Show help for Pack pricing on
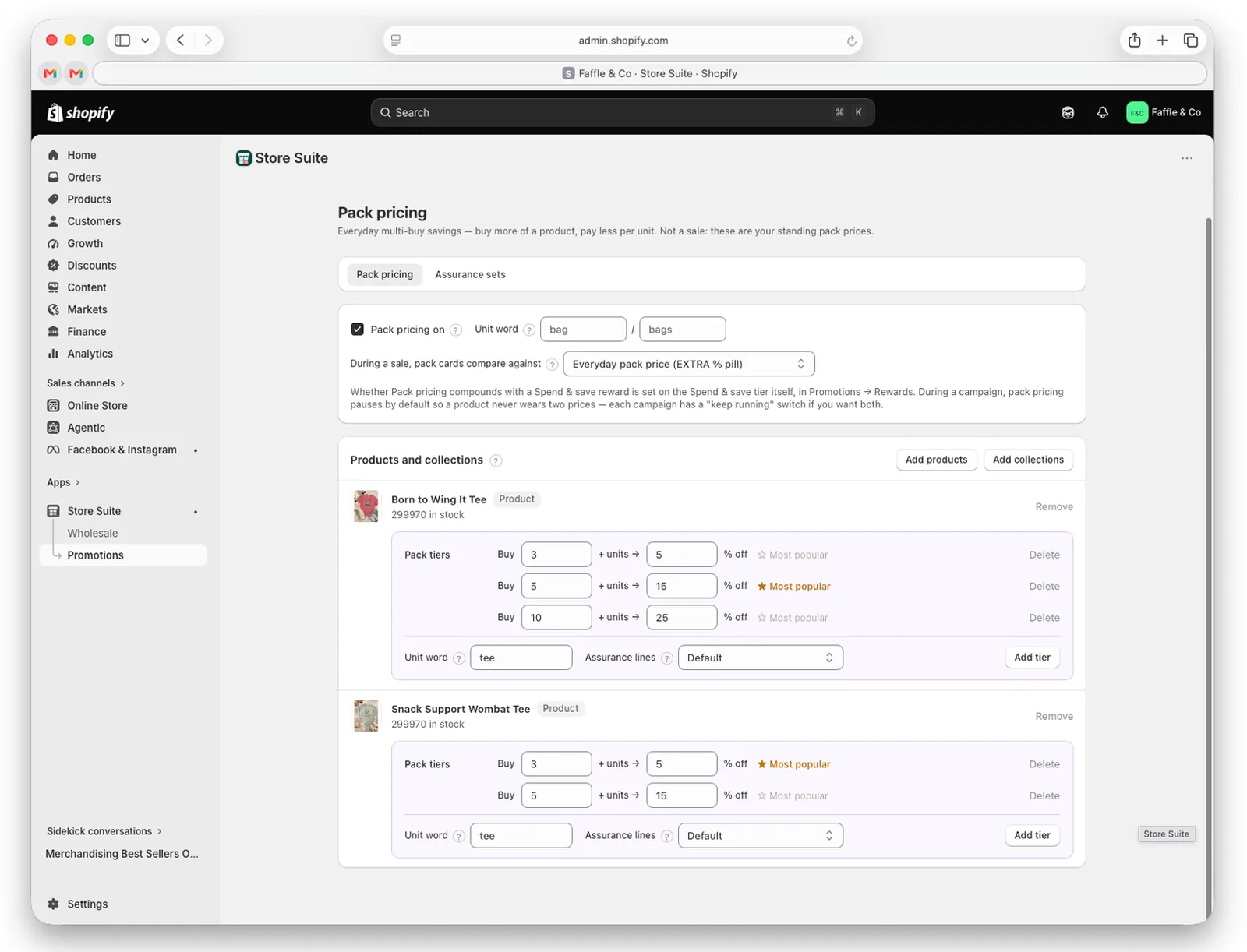Viewport: 1247px width, 952px height. [456, 330]
